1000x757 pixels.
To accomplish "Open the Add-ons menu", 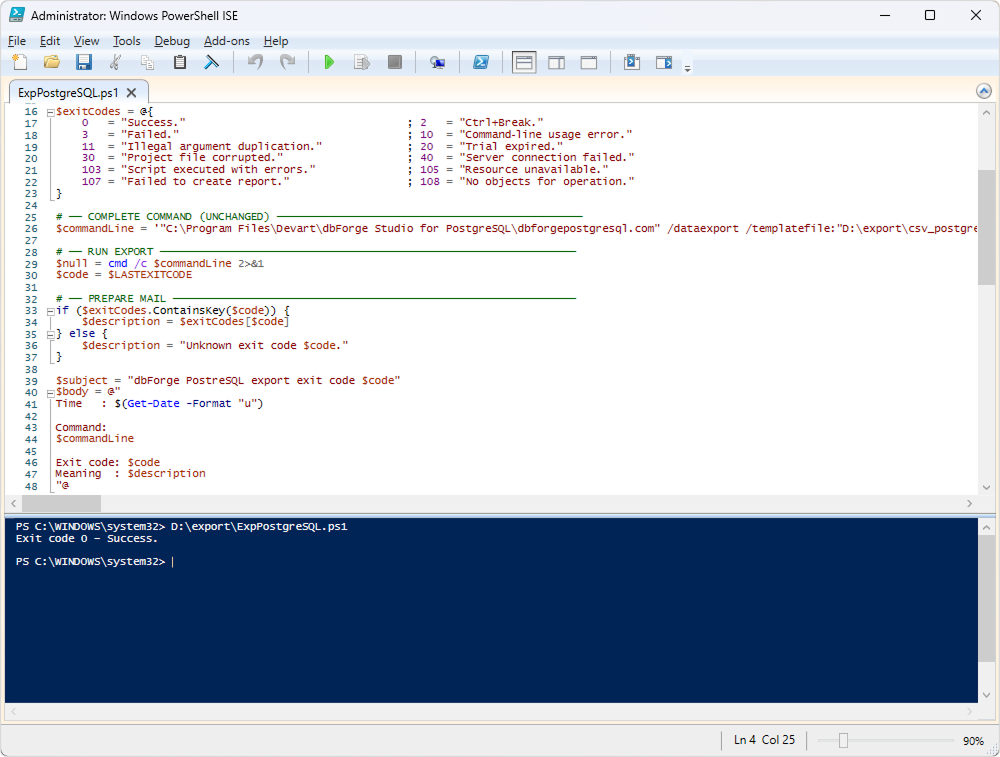I will [226, 41].
